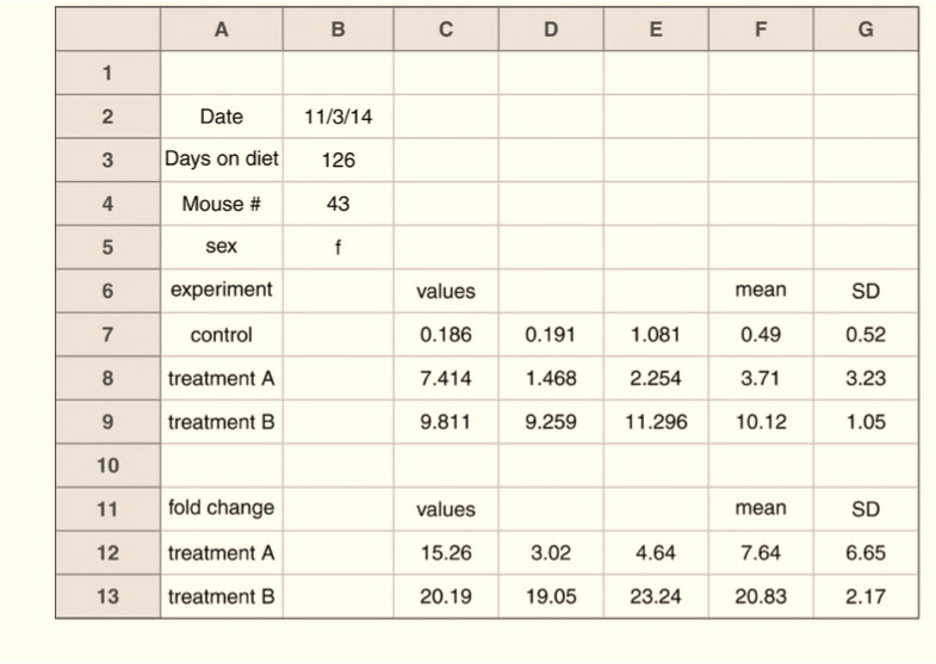
Task: Select the Days on diet cell
Action: coord(221,160)
